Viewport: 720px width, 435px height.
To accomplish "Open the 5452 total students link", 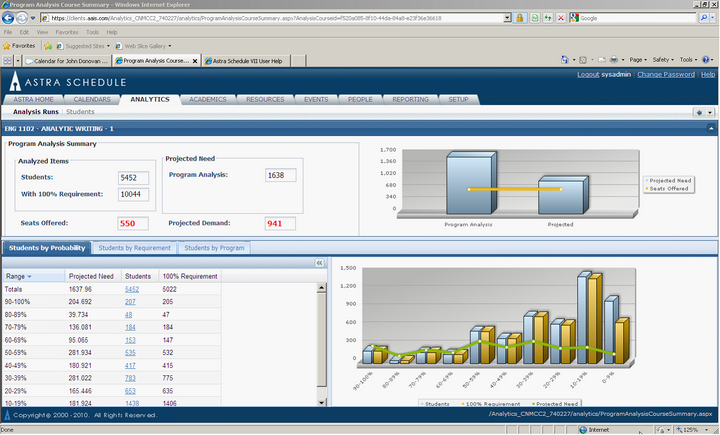I will pyautogui.click(x=132, y=289).
